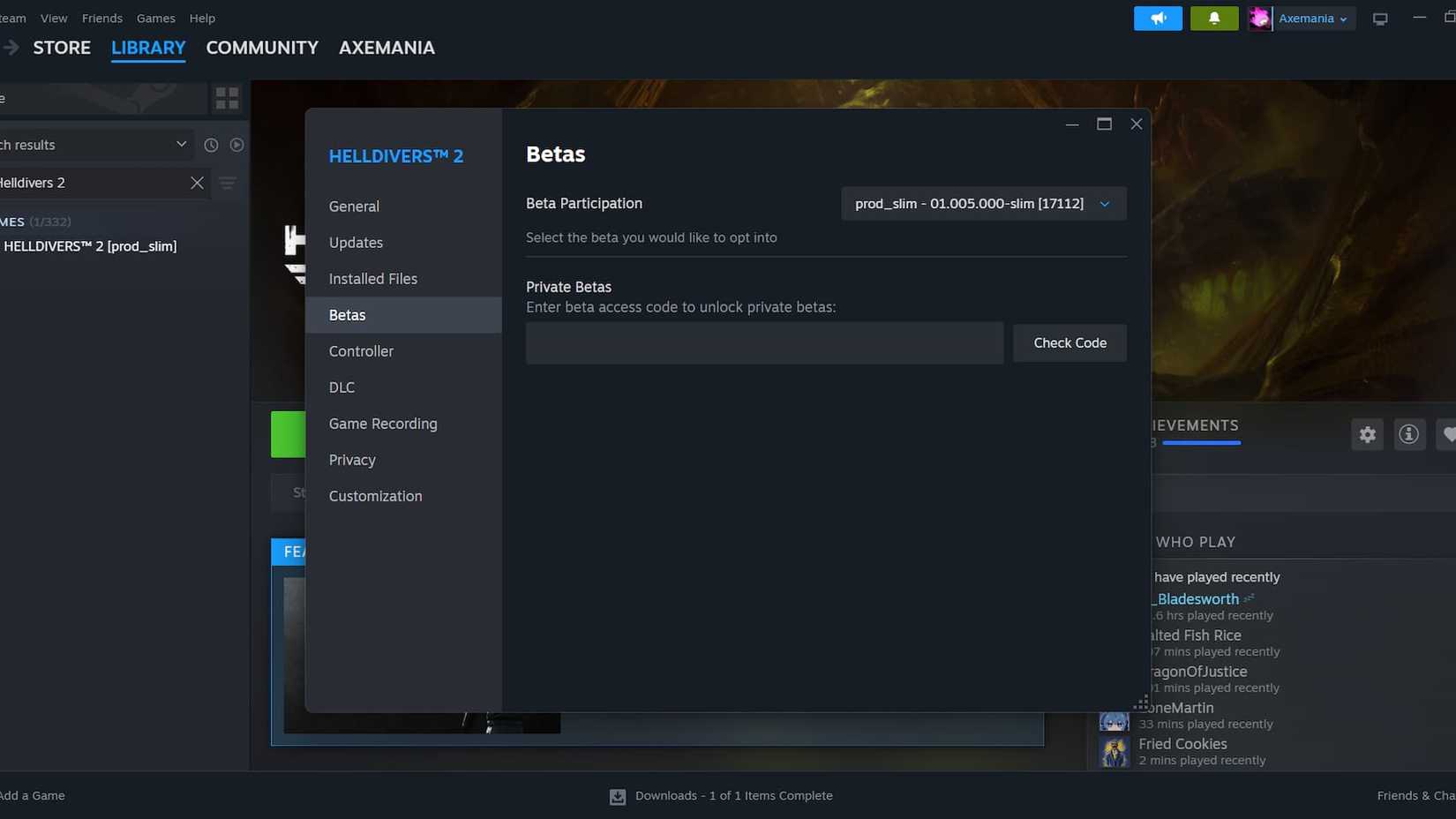Open the Friends menu
The height and width of the screenshot is (819, 1456).
(102, 18)
